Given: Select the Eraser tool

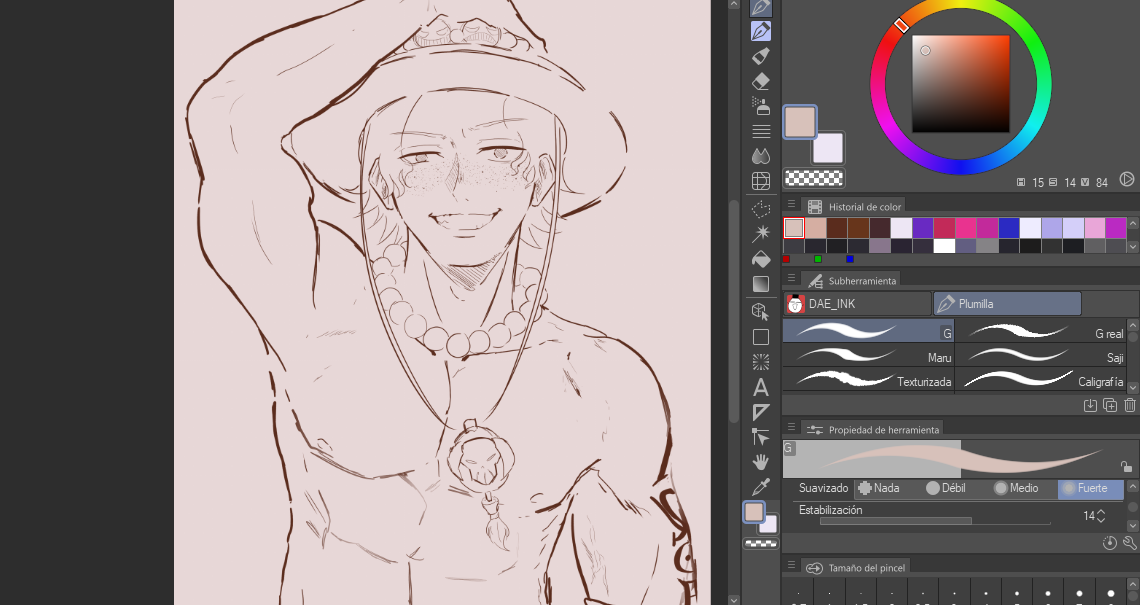Looking at the screenshot, I should (760, 81).
